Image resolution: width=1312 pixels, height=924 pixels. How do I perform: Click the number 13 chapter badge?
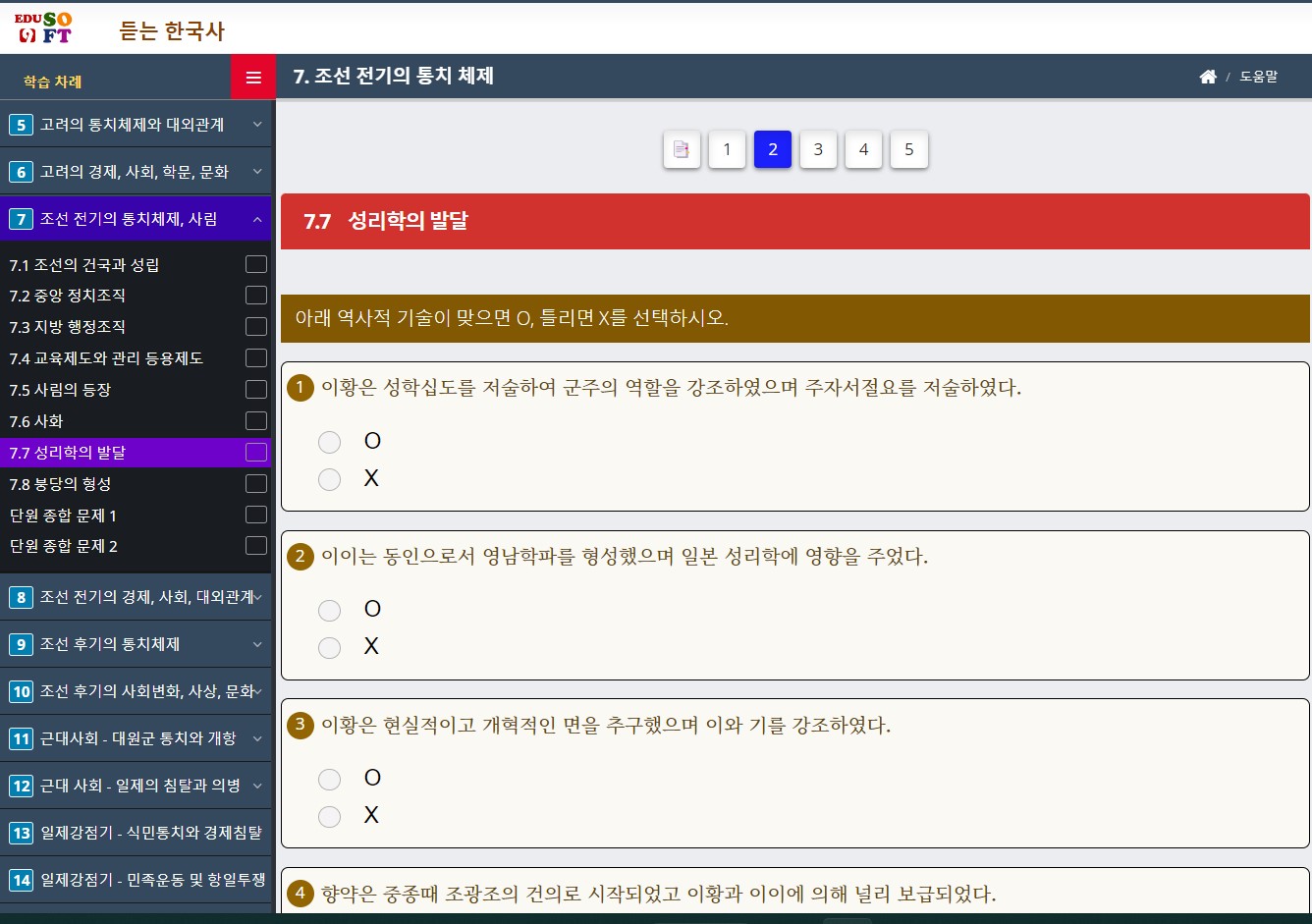[x=21, y=833]
